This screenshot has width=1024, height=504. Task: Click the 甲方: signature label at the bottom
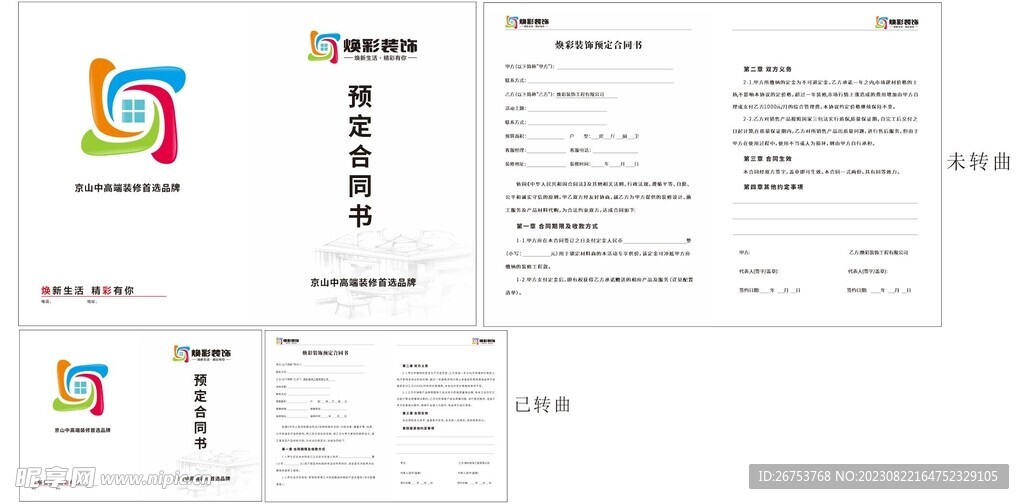pyautogui.click(x=744, y=253)
